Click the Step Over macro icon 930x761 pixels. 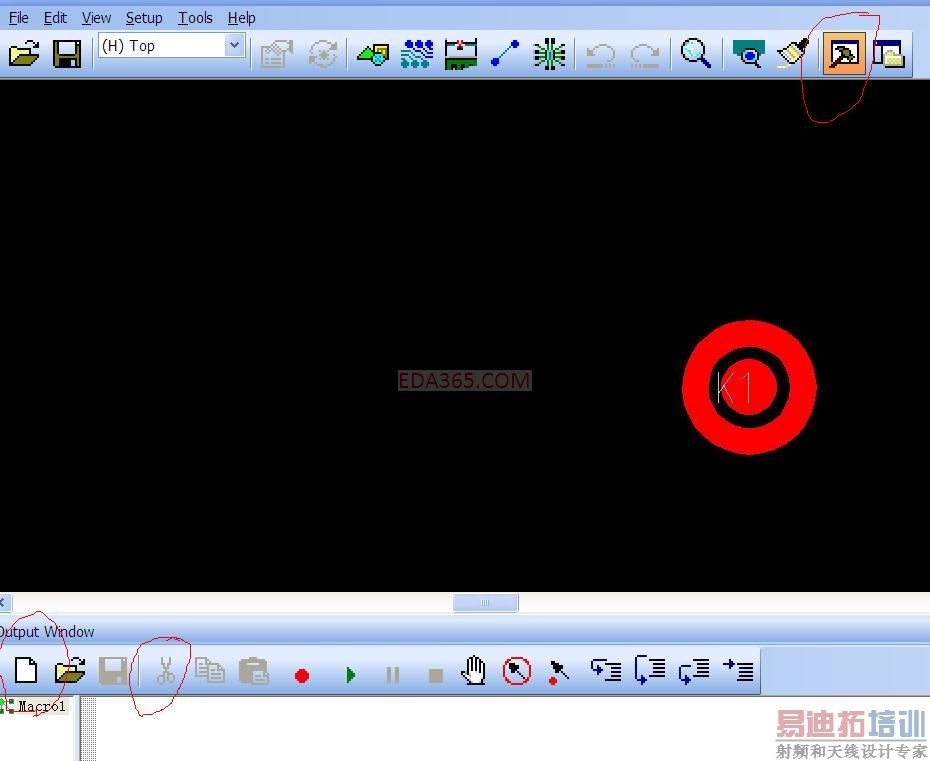point(649,670)
